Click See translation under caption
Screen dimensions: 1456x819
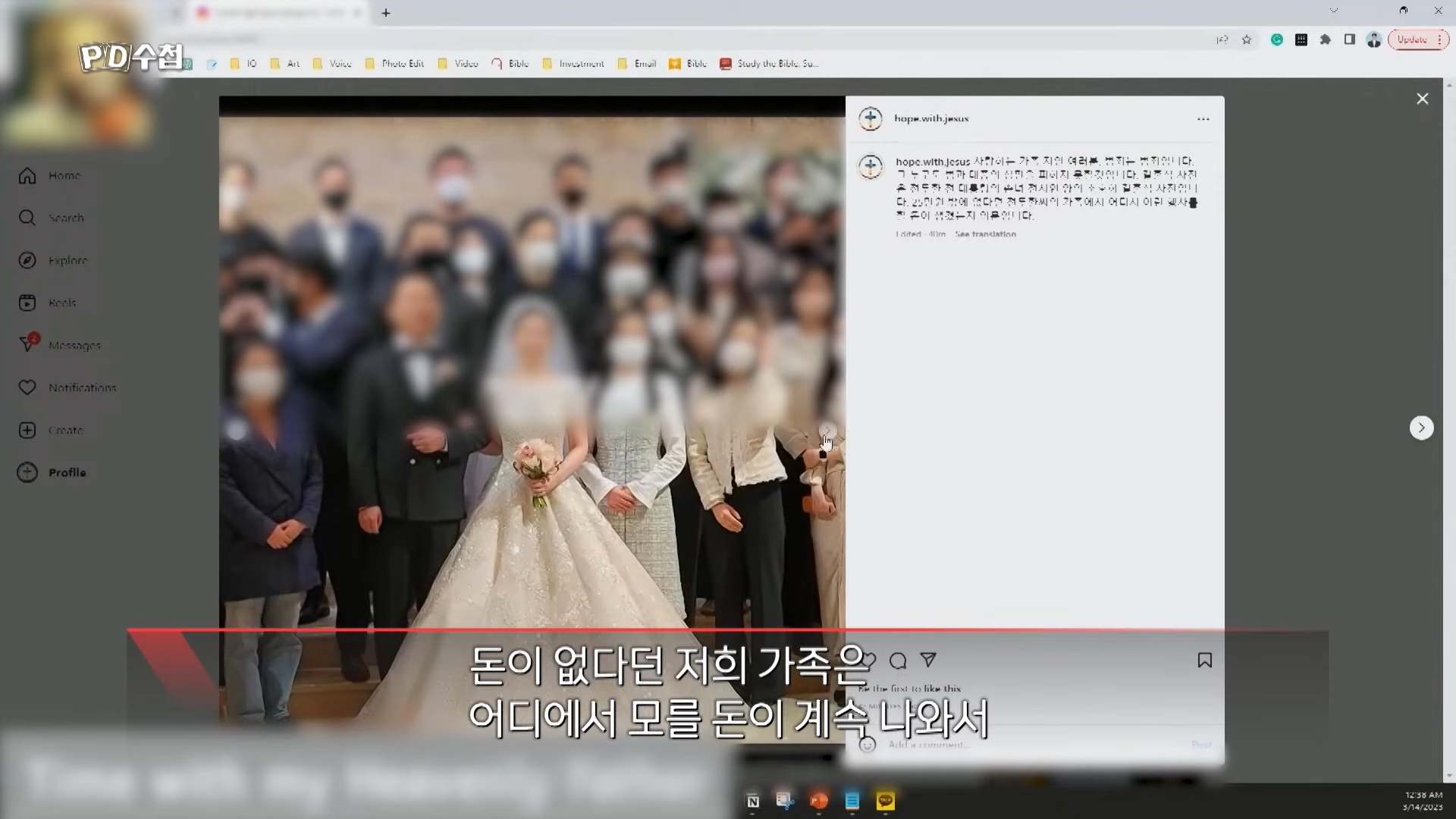(985, 234)
